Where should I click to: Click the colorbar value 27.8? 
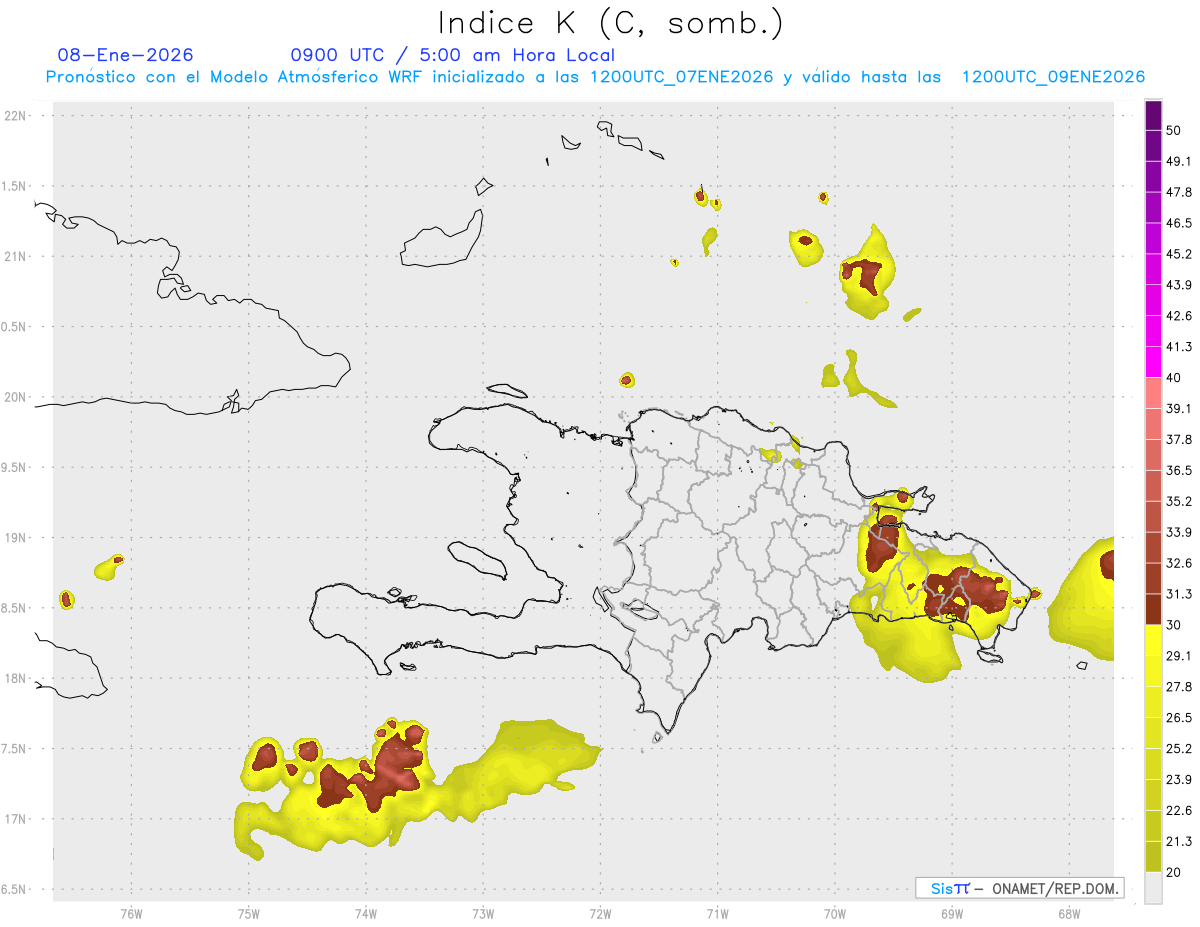(1179, 686)
